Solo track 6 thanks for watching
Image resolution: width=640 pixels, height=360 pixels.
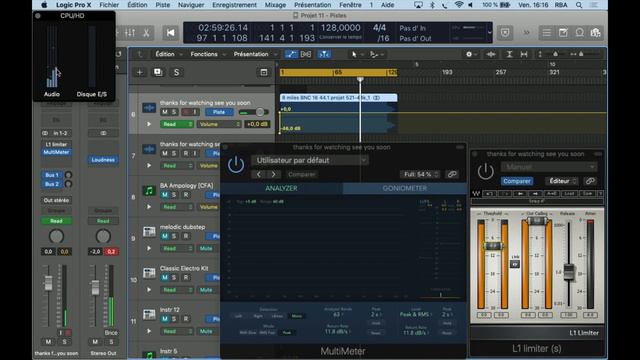174,112
